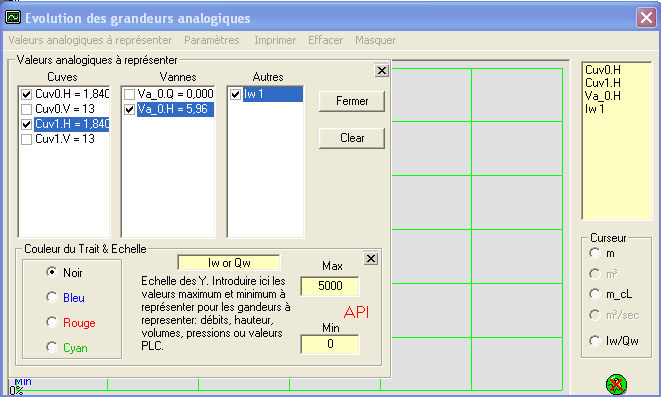The image size is (661, 397).
Task: Select the Iw/Qw cursor option
Action: pyautogui.click(x=595, y=341)
